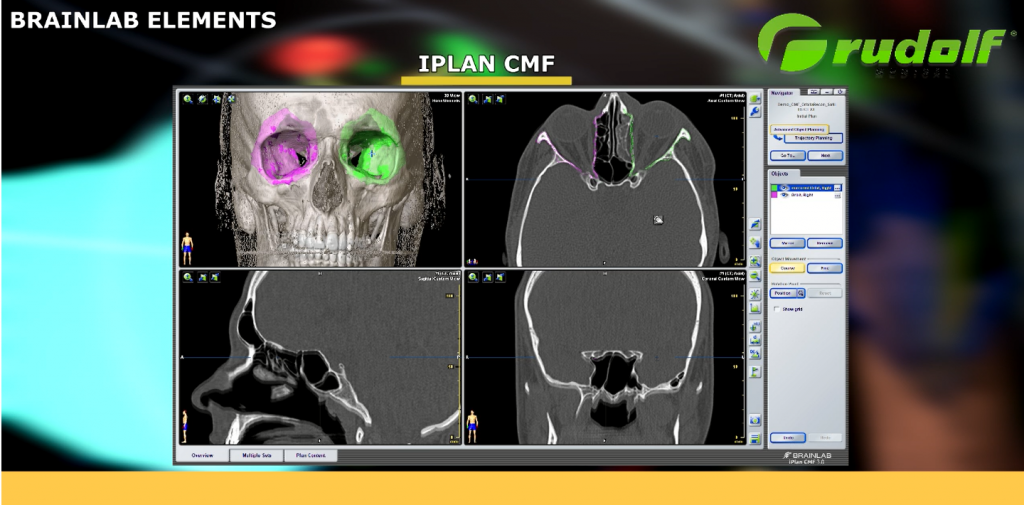Open the Plan Content tab
The height and width of the screenshot is (505, 1024).
coord(311,455)
